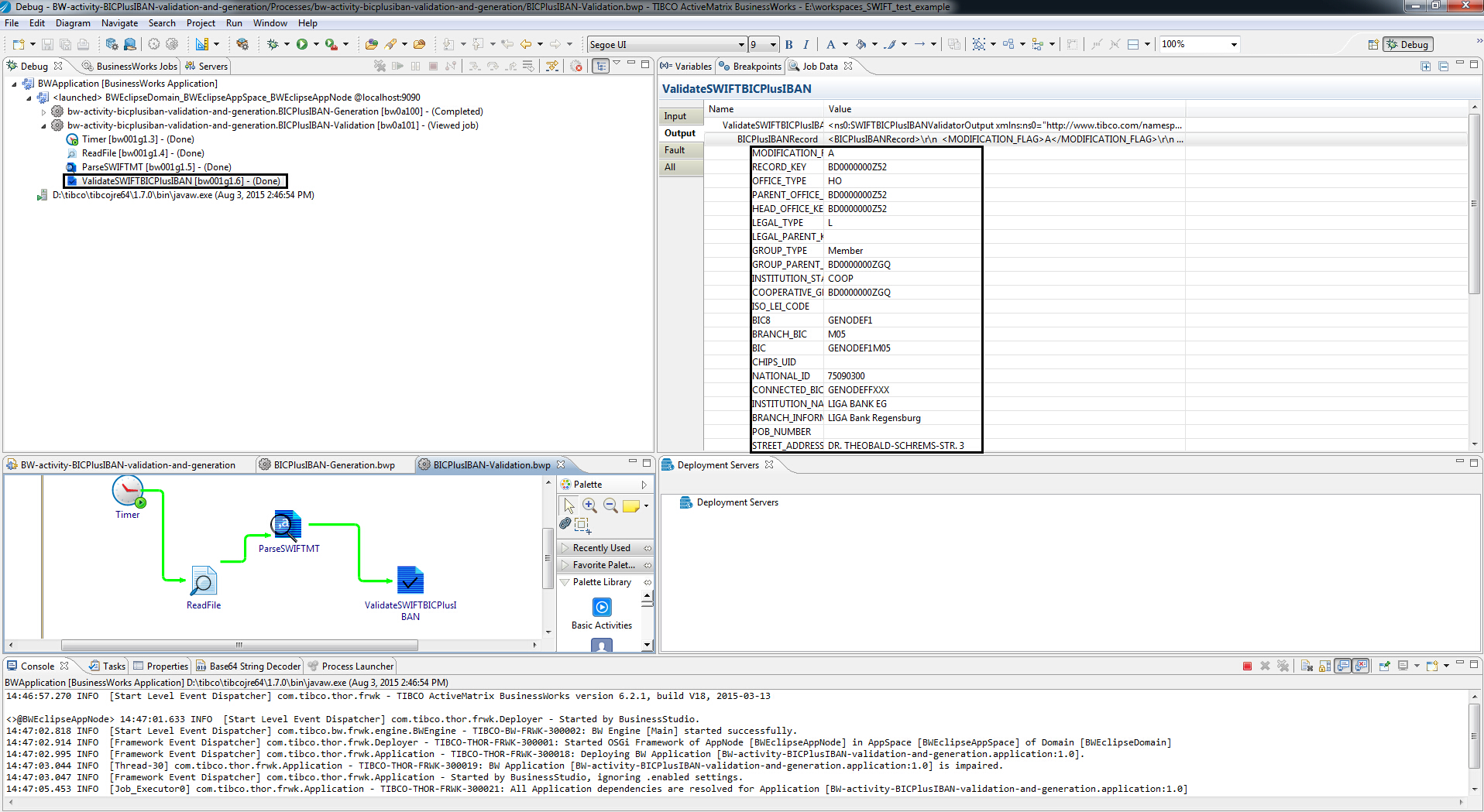Screen dimensions: 1484x812
Task: Show the Fault section of Job Data
Action: [681, 150]
